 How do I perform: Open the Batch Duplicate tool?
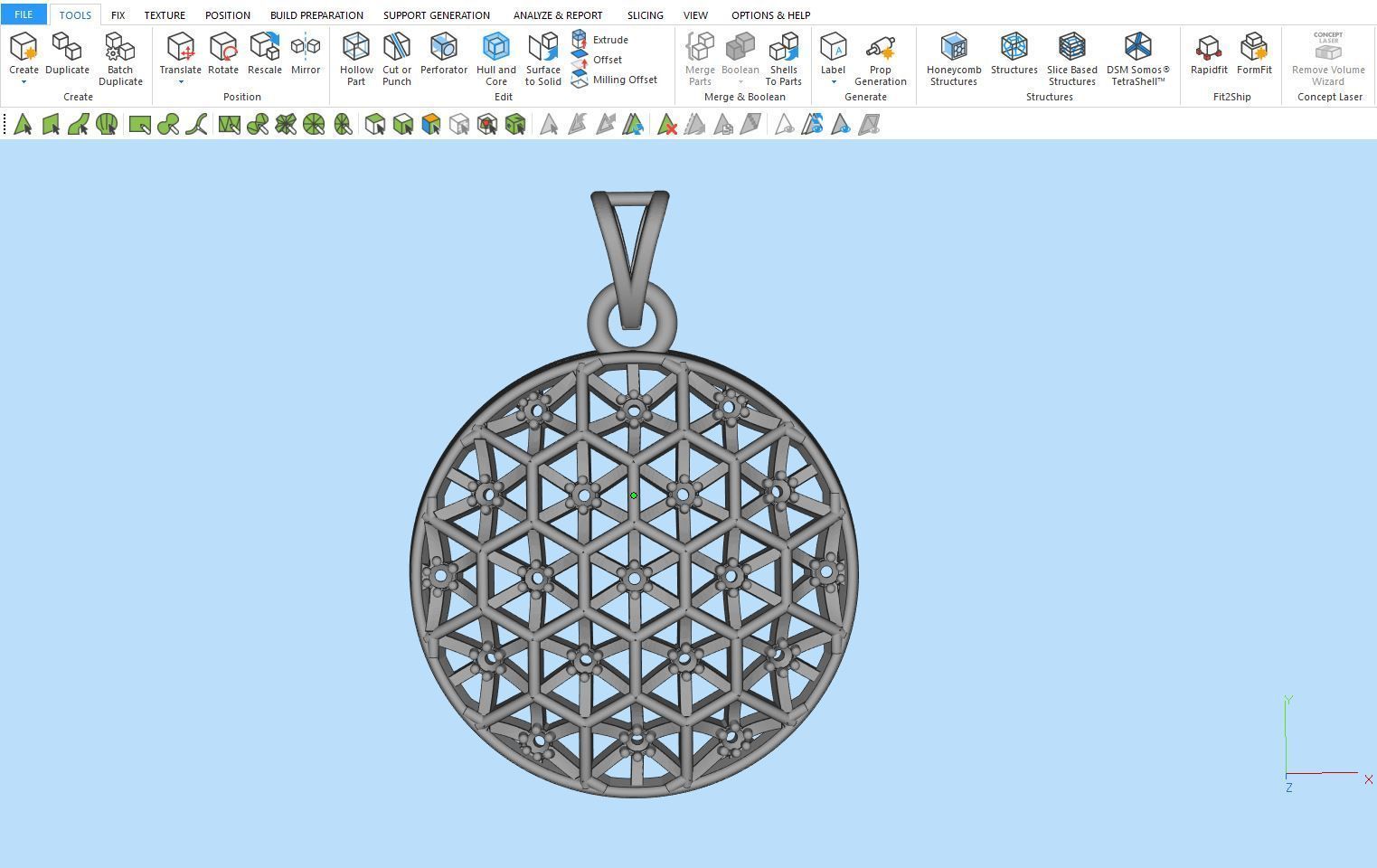(x=120, y=60)
